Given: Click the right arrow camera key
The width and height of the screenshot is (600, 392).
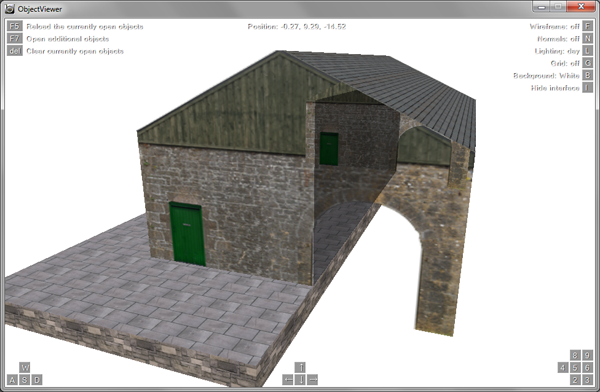Looking at the screenshot, I should point(313,380).
